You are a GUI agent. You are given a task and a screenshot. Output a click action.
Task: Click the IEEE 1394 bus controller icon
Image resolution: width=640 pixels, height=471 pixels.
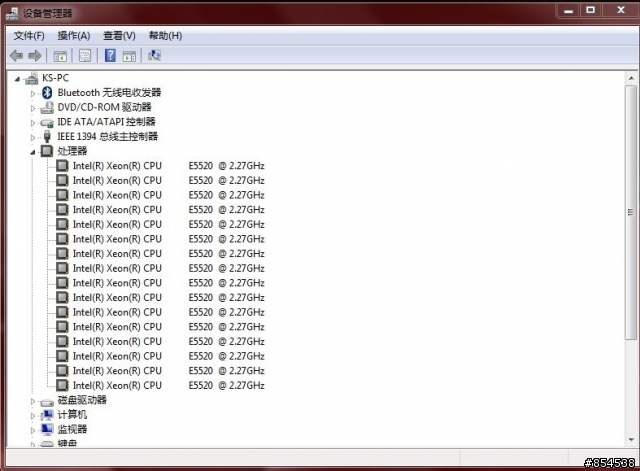[x=47, y=137]
